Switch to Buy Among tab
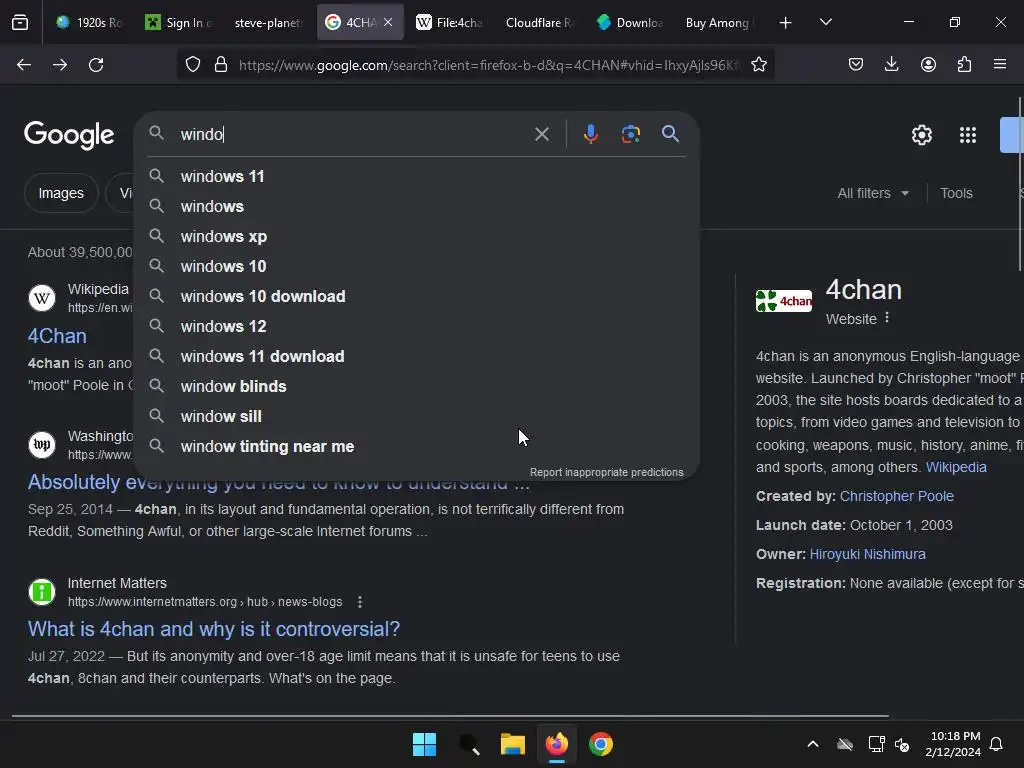The height and width of the screenshot is (768, 1024). (720, 23)
